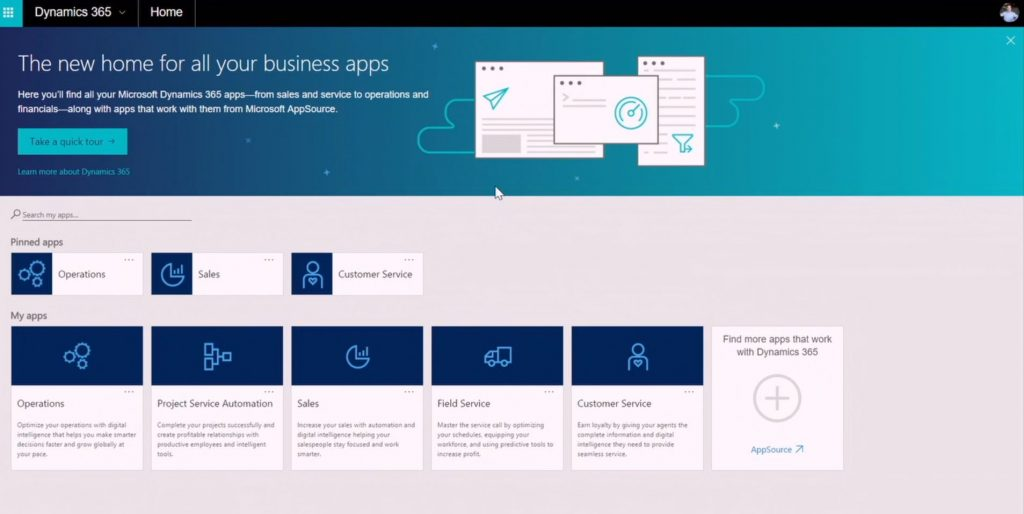Launch Customer Service app from My apps icon
The height and width of the screenshot is (514, 1024).
(637, 356)
